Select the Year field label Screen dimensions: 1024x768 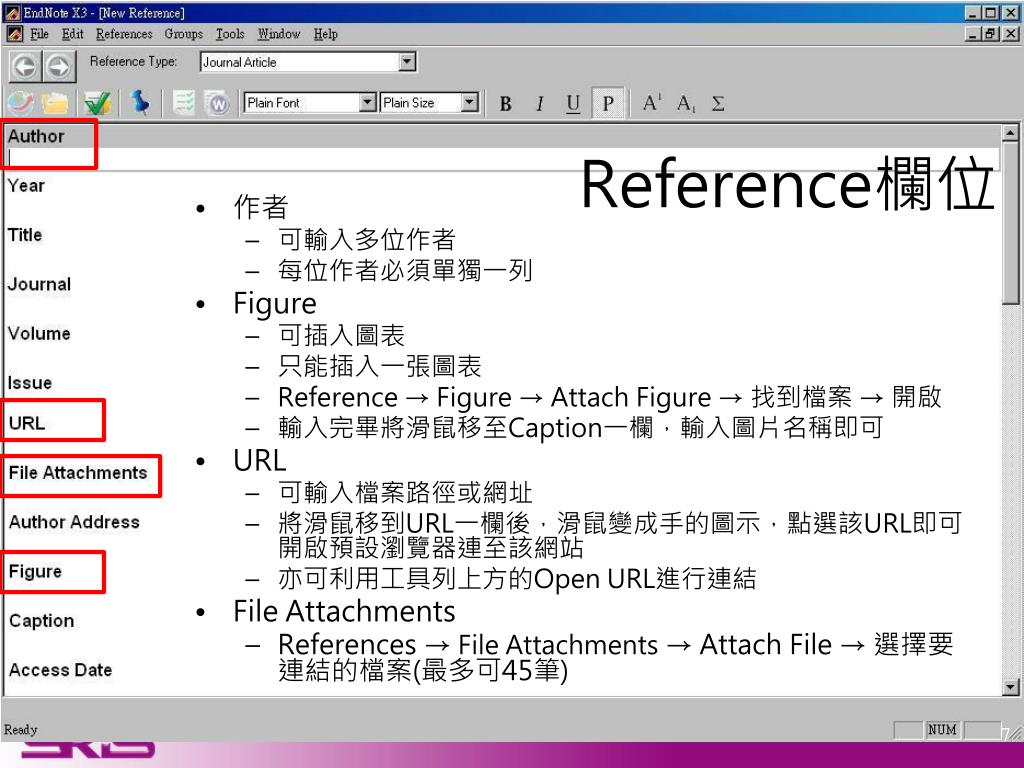26,185
